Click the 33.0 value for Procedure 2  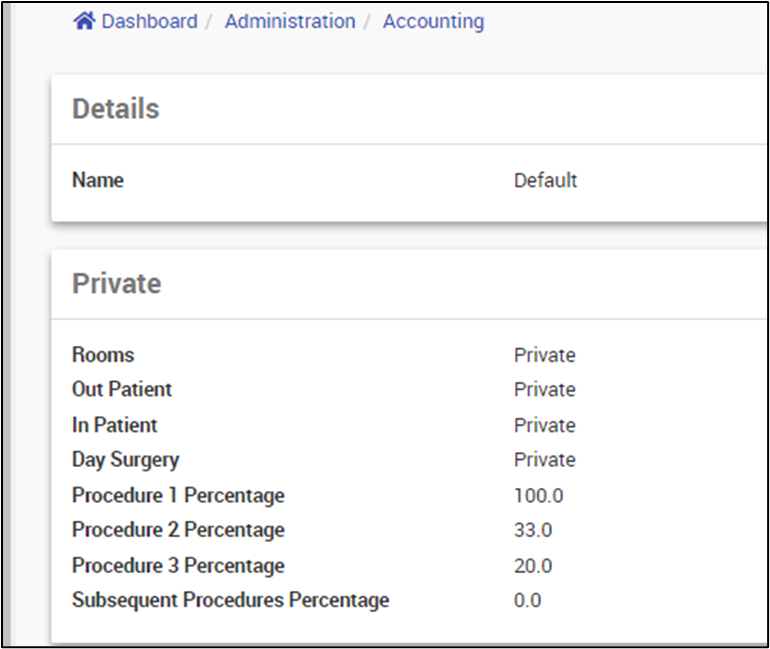tap(533, 530)
